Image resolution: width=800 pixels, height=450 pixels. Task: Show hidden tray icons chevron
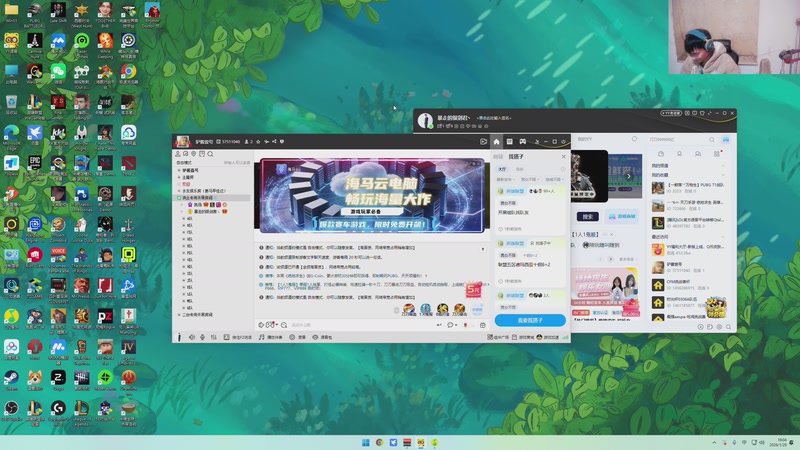pyautogui.click(x=714, y=442)
